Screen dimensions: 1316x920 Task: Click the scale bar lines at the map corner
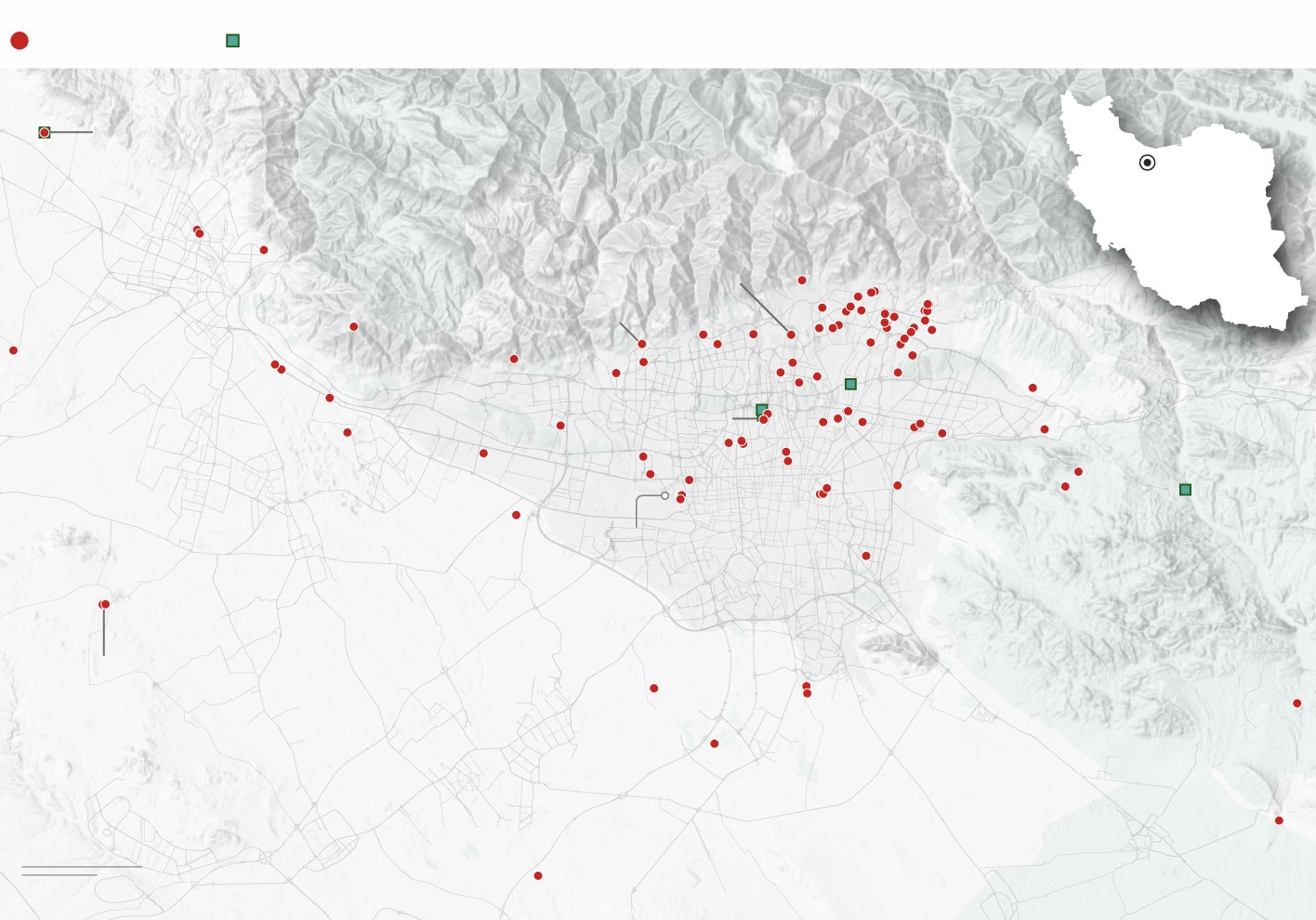pos(82,871)
